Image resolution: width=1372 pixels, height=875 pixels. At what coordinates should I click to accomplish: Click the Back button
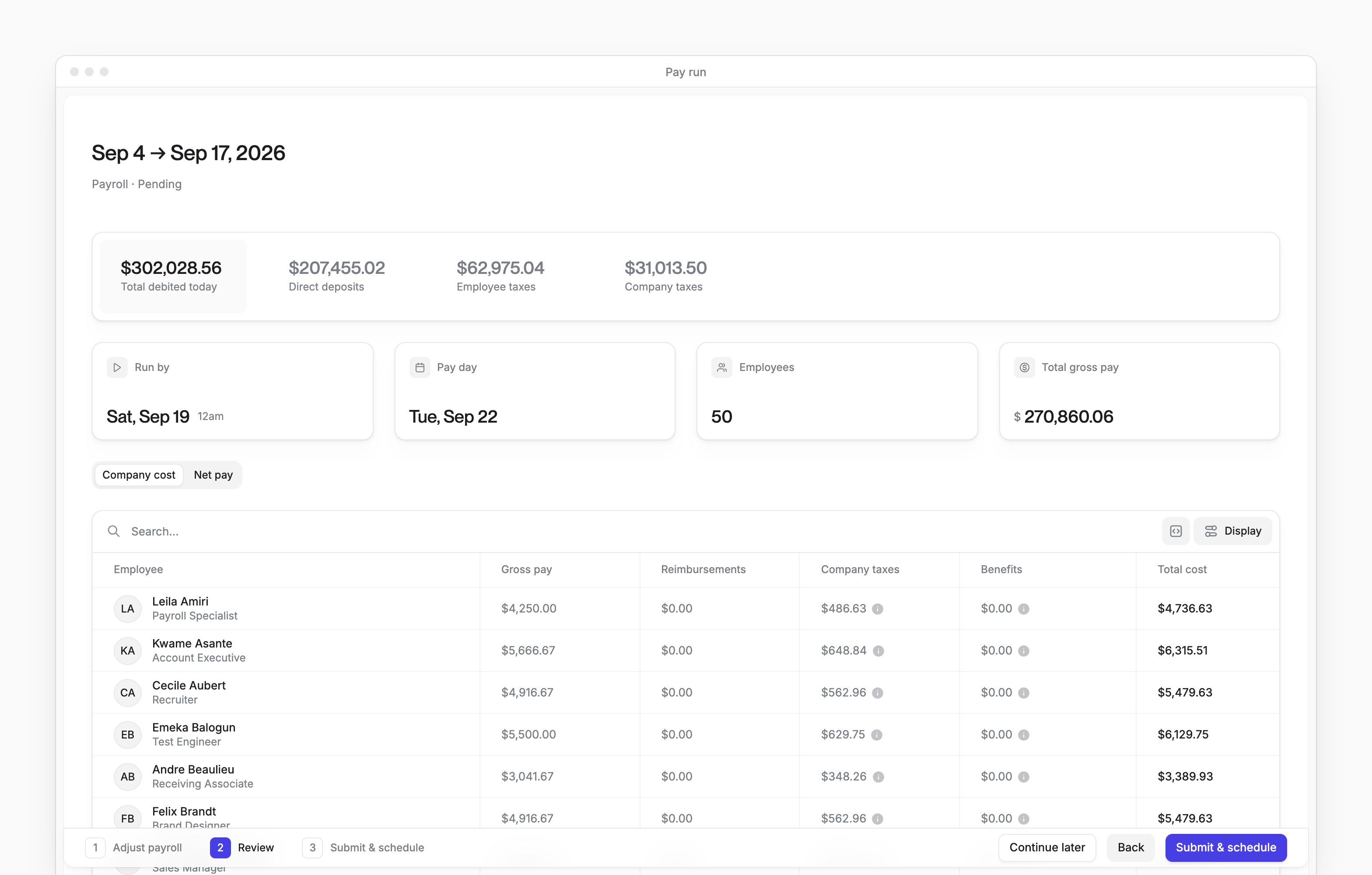tap(1130, 847)
